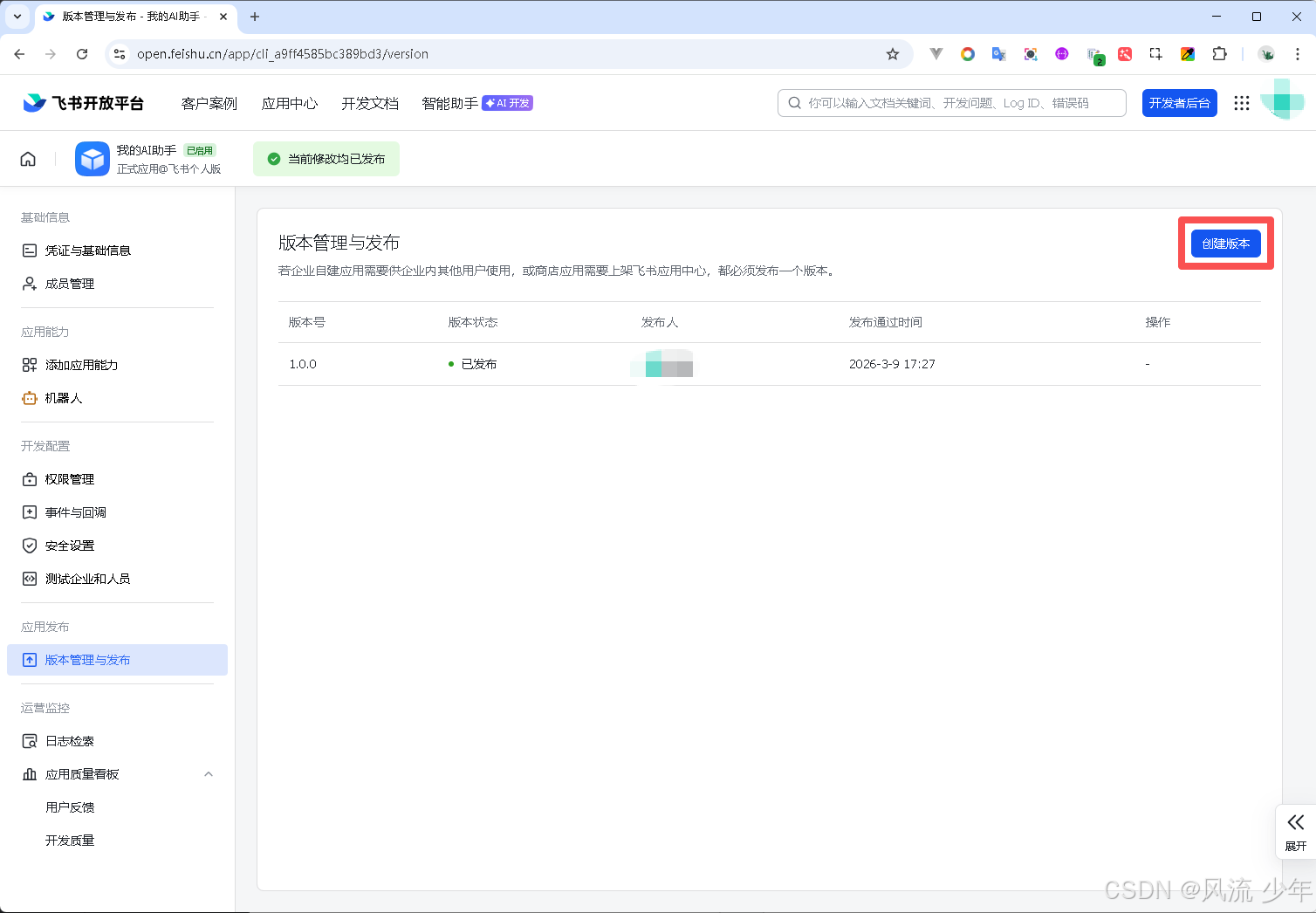The height and width of the screenshot is (913, 1316).
Task: Click the 飞书开放平台 logo
Action: [84, 103]
